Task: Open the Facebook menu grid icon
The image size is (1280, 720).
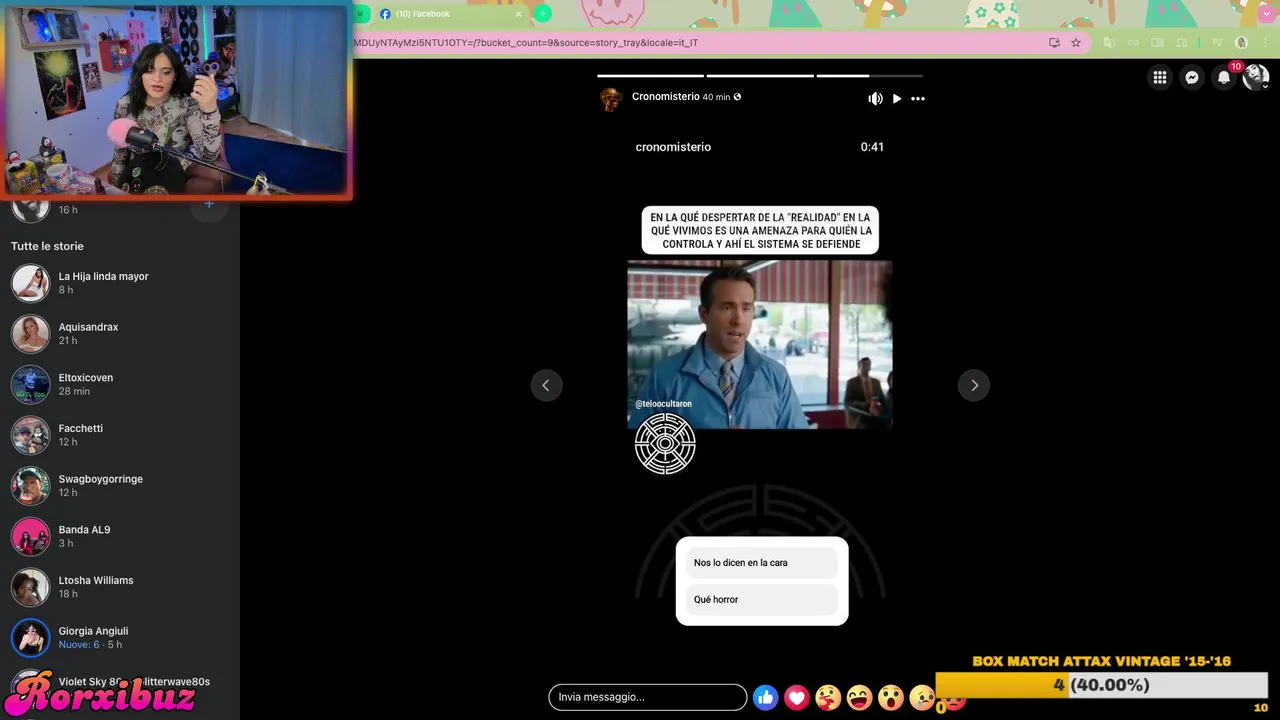Action: click(x=1160, y=77)
